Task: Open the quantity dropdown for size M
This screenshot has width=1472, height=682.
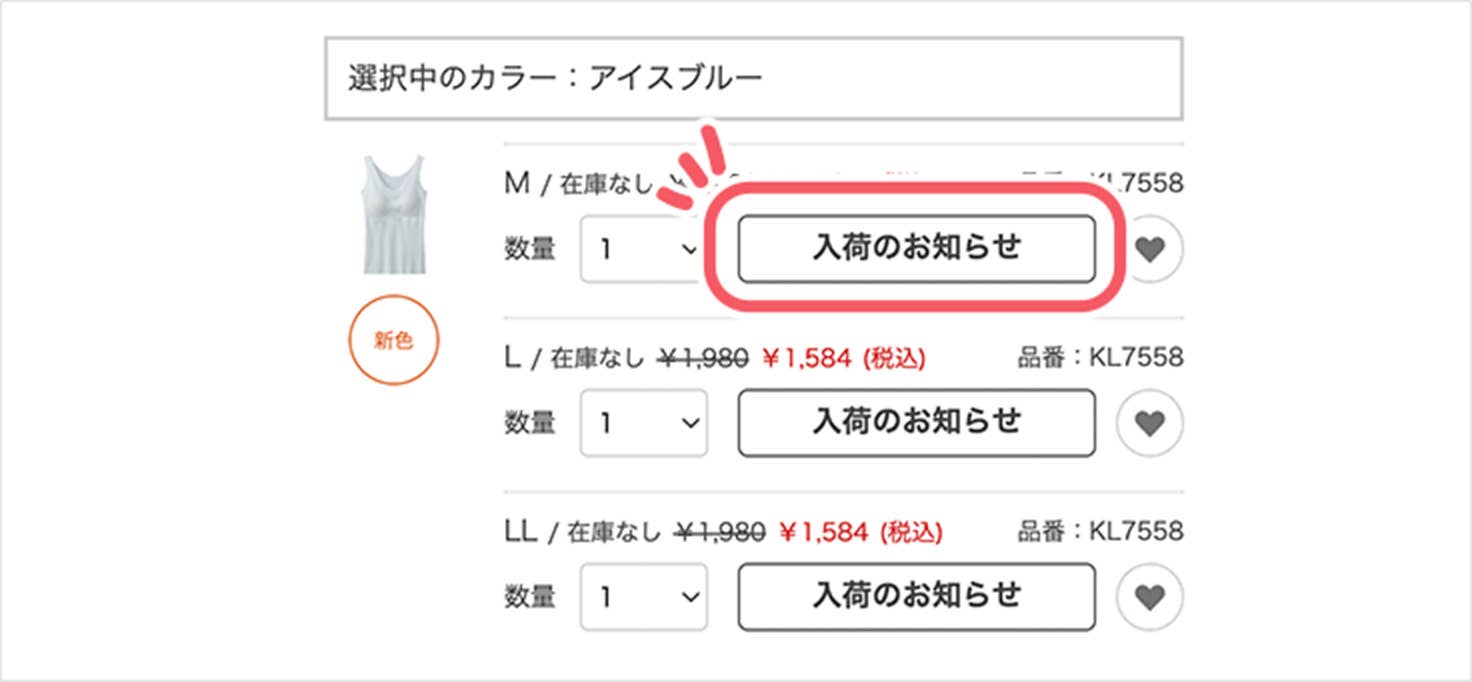Action: point(642,249)
